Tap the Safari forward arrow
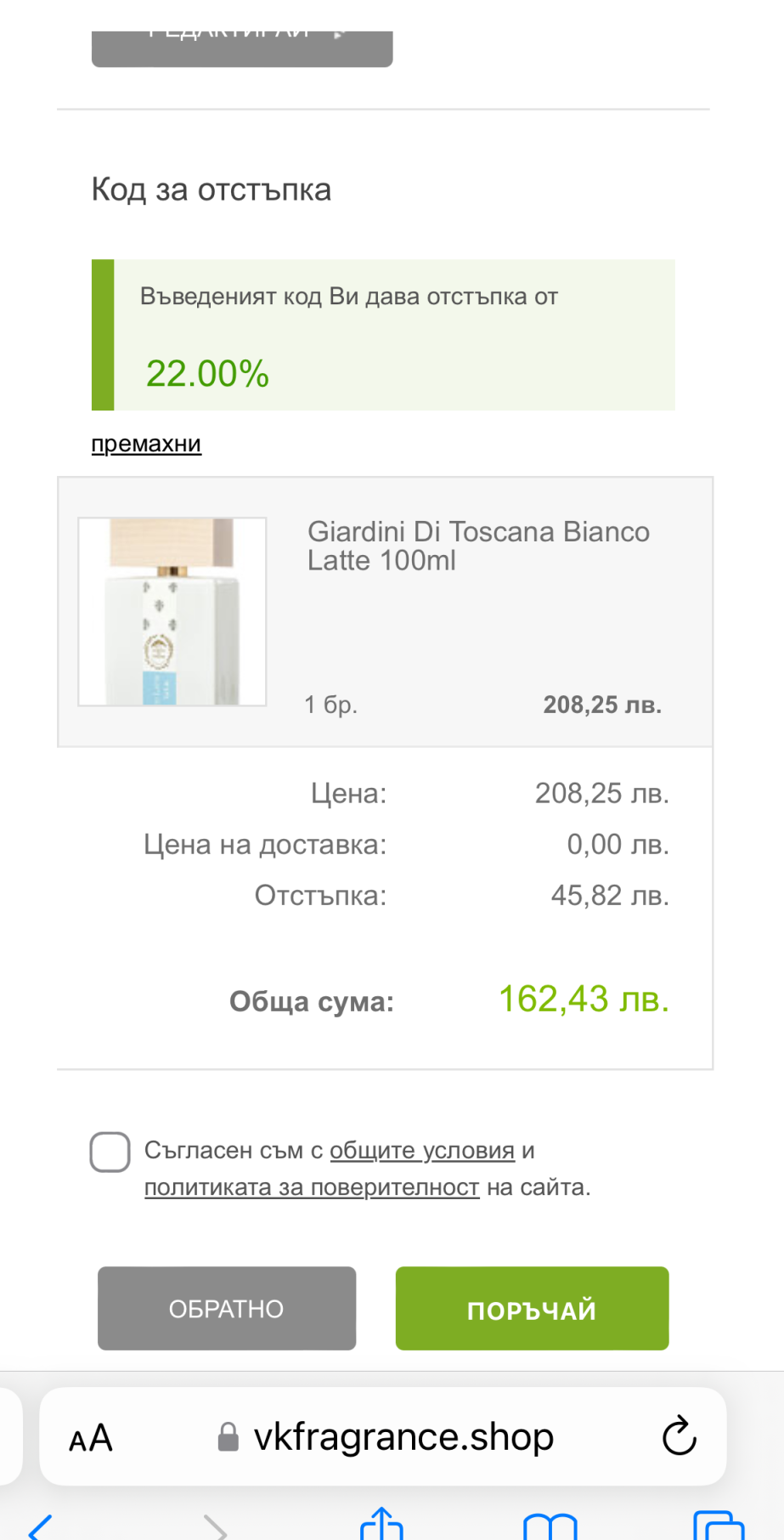 click(216, 1527)
